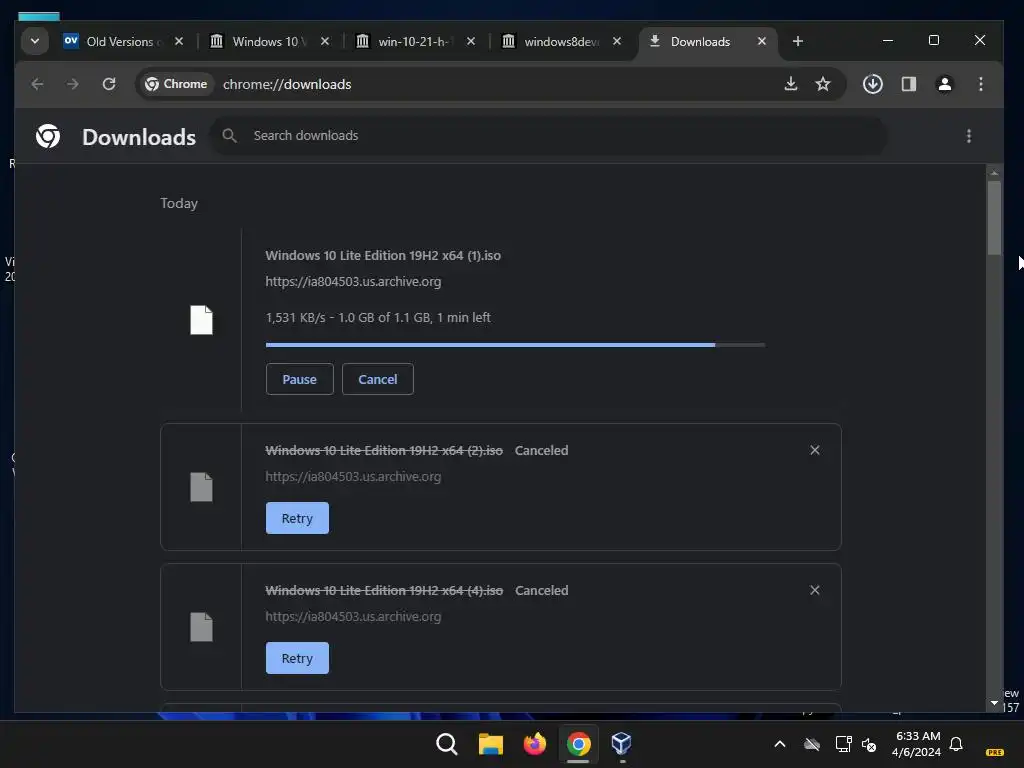Pause the Windows 10 Lite (1).iso download
This screenshot has height=768, width=1024.
(x=299, y=379)
